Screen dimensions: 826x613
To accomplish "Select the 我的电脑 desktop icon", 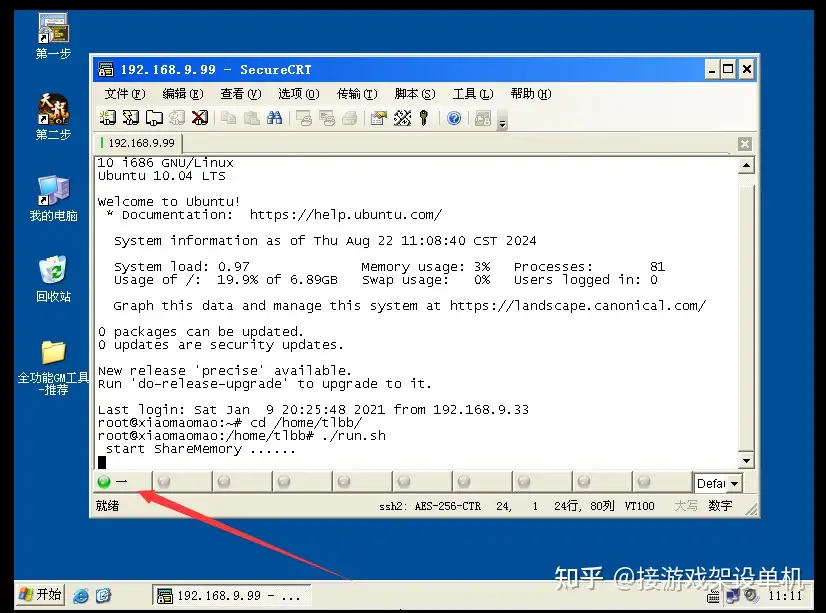I will click(x=53, y=198).
